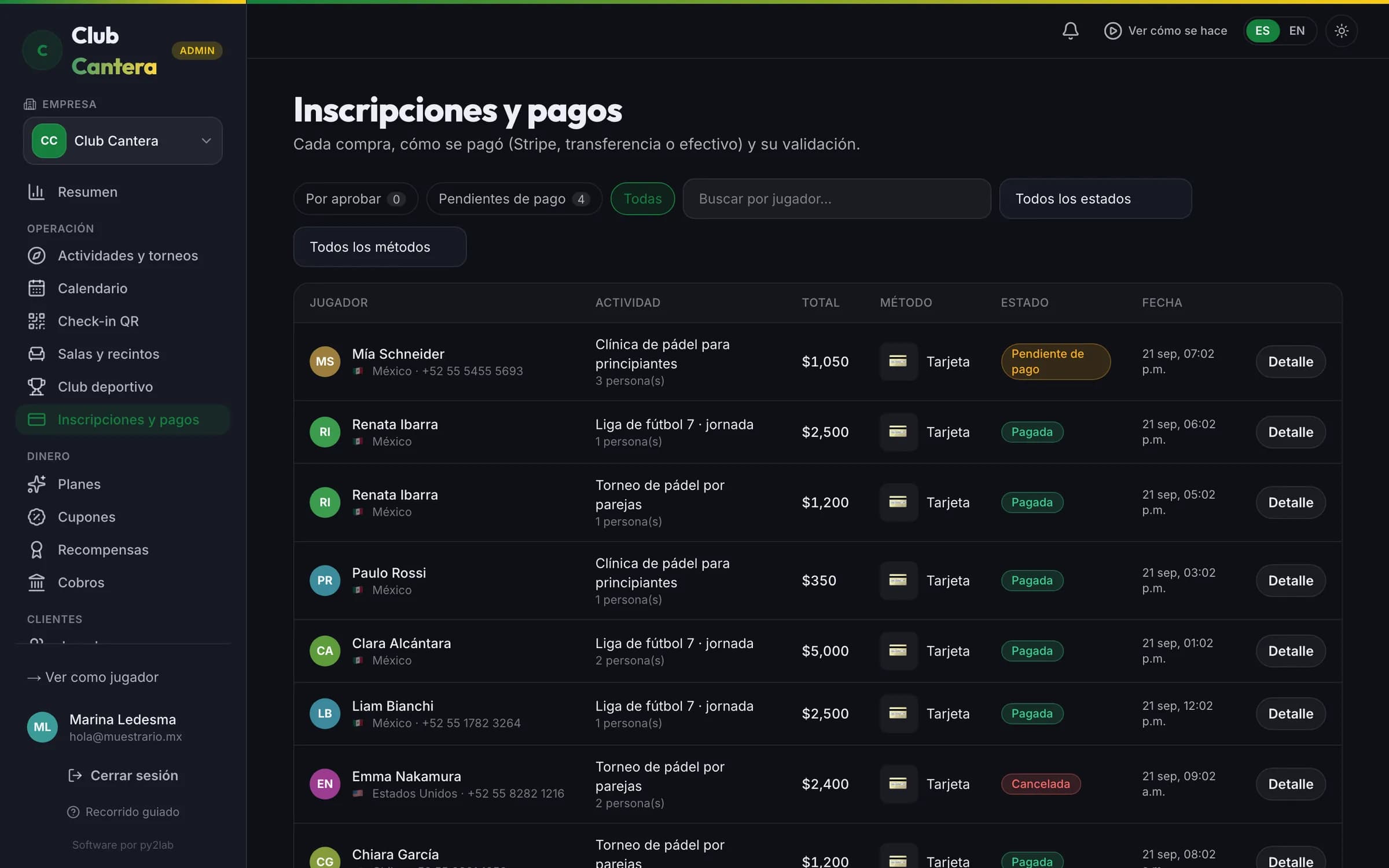Click the Pendiente de pago status badge

(1056, 362)
